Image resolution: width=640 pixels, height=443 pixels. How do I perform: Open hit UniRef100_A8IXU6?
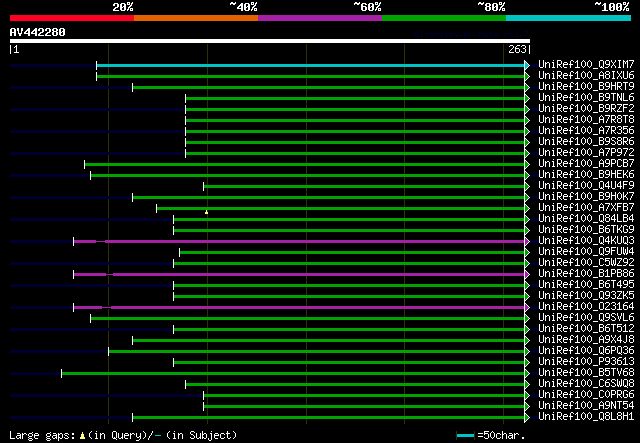click(x=586, y=76)
